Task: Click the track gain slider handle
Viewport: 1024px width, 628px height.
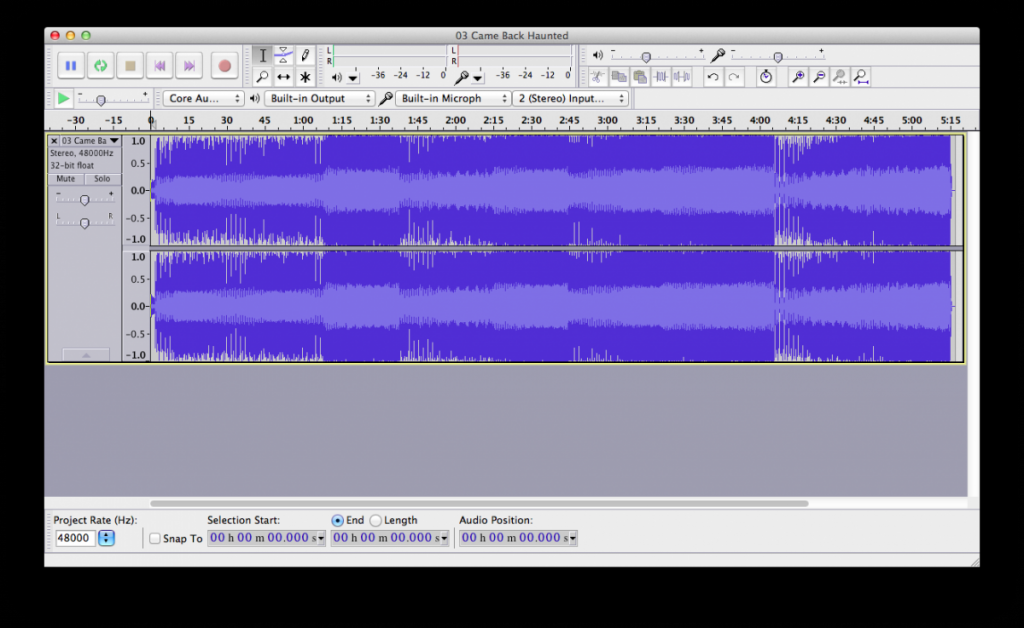Action: click(84, 200)
